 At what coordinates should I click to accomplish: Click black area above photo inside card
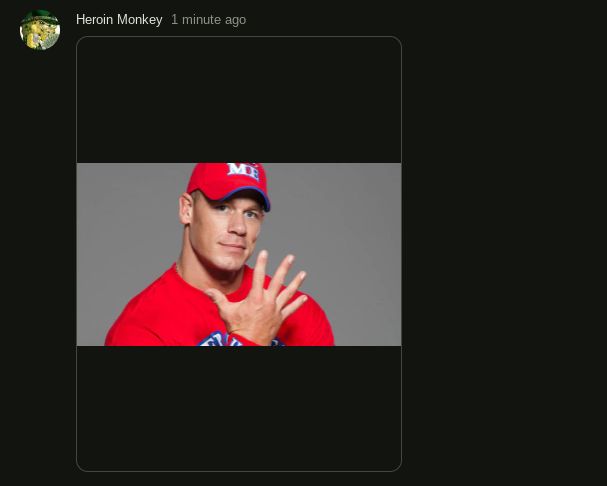point(239,100)
